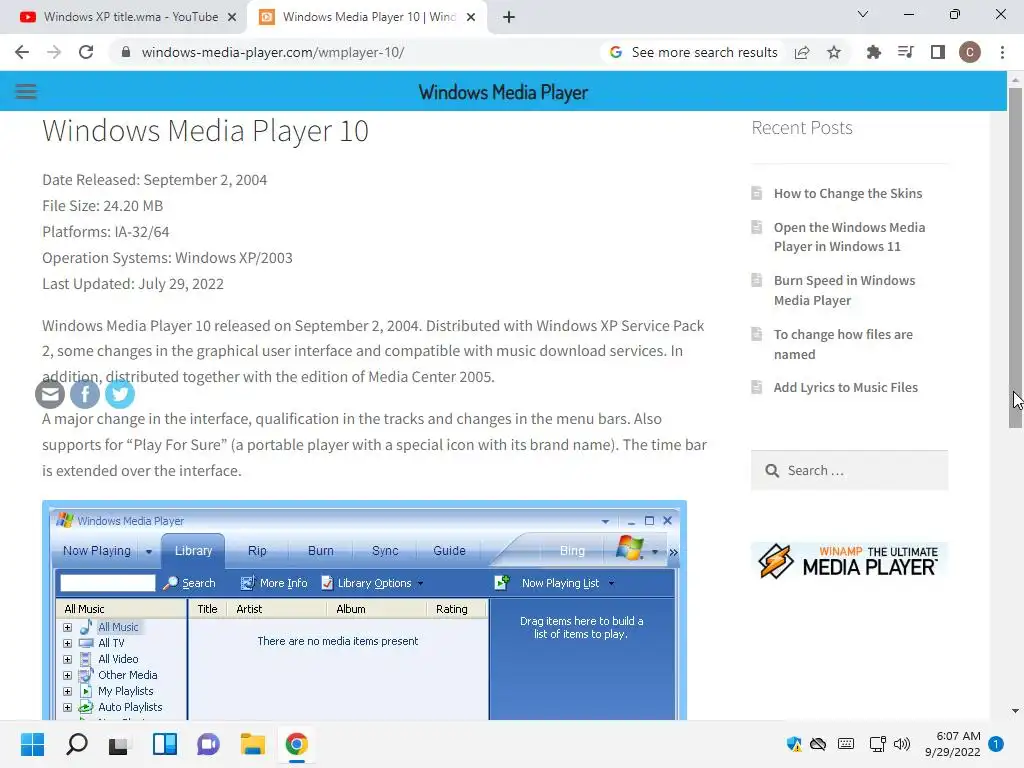Click See more search results chip
The image size is (1024, 768).
click(694, 52)
